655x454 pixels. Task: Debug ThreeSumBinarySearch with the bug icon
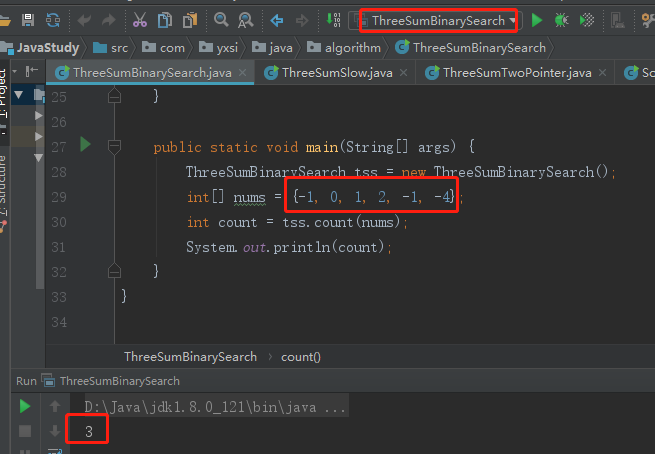coord(561,20)
